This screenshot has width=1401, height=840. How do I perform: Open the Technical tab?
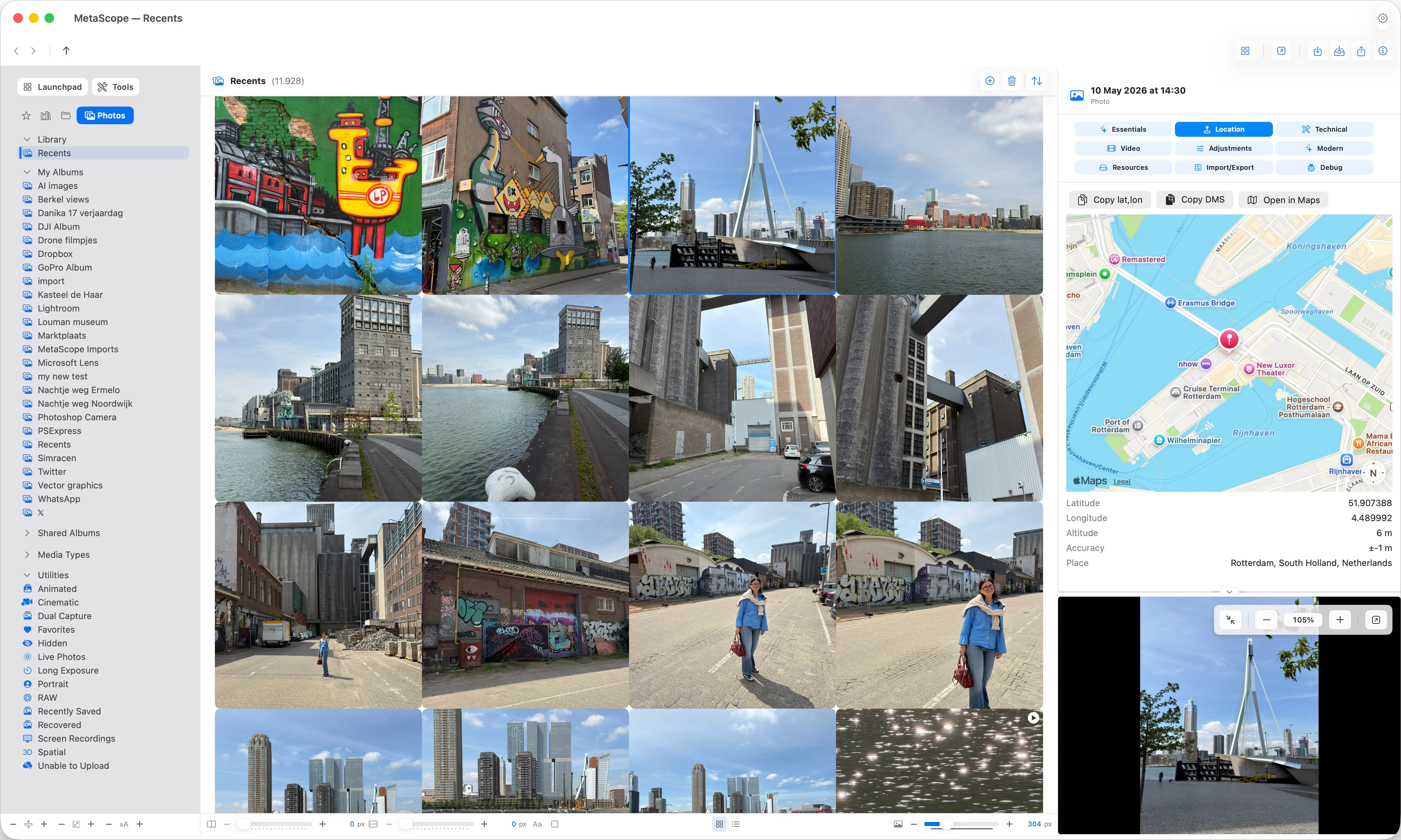pos(1324,129)
